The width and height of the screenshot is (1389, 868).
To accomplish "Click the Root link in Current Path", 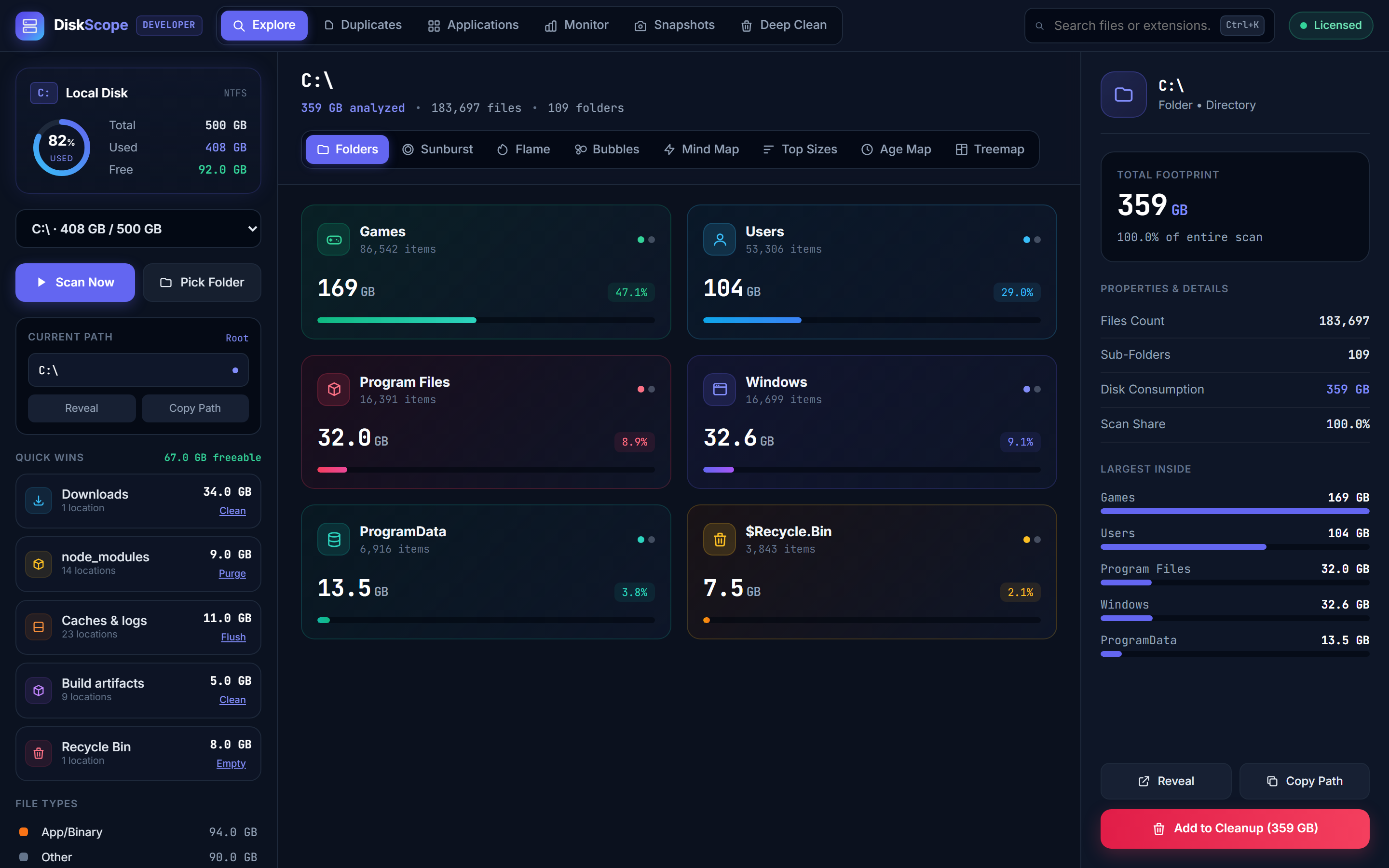I will [x=237, y=338].
